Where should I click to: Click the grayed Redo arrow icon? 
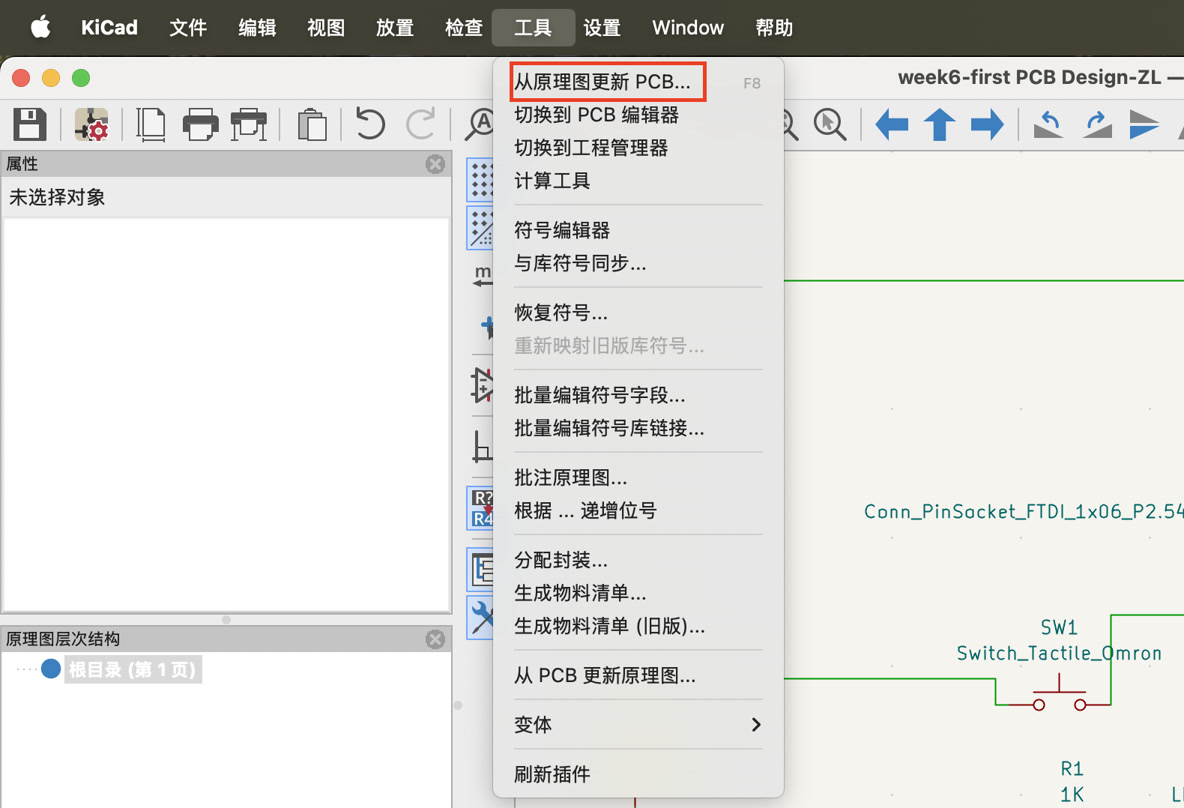(x=420, y=124)
